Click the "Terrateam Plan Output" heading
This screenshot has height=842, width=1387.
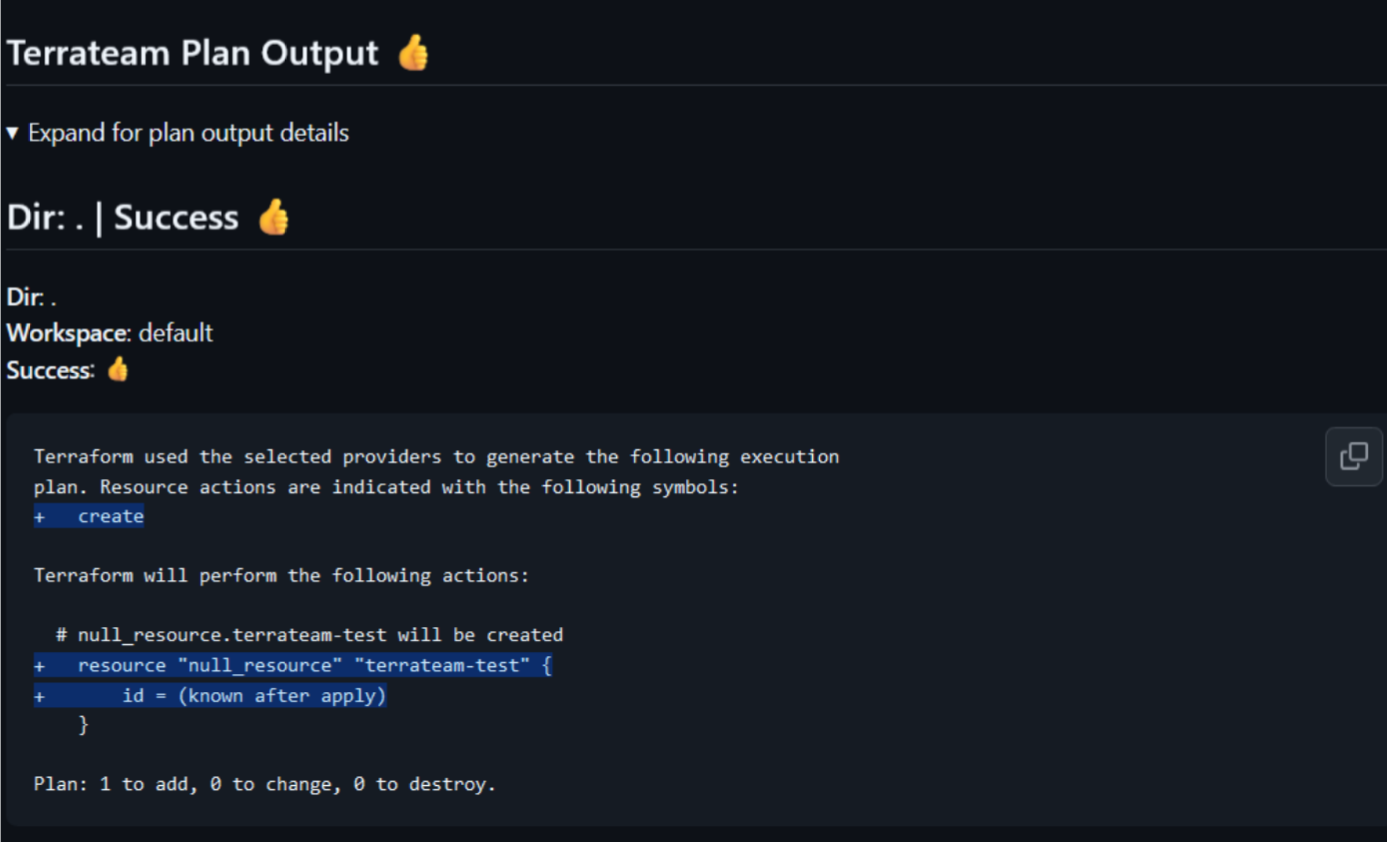click(x=193, y=53)
